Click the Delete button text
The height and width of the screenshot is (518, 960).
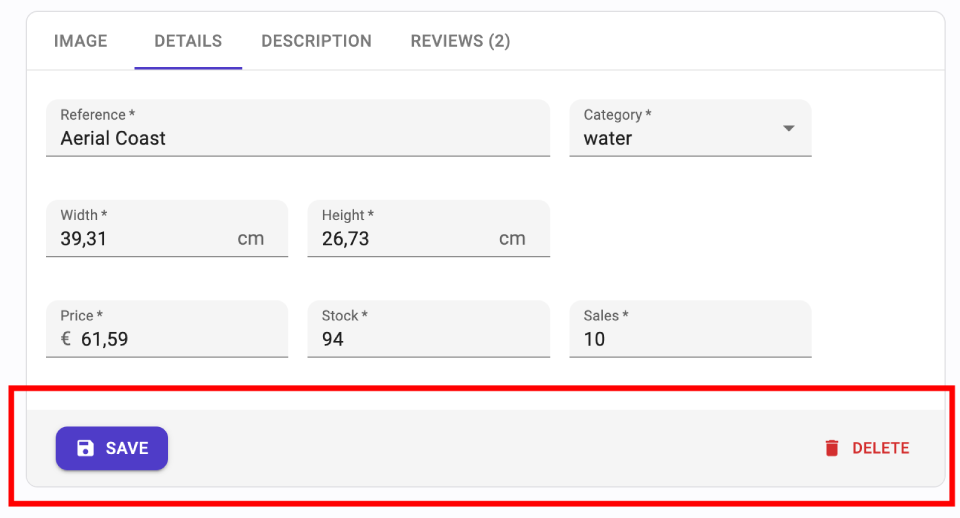pyautogui.click(x=880, y=448)
